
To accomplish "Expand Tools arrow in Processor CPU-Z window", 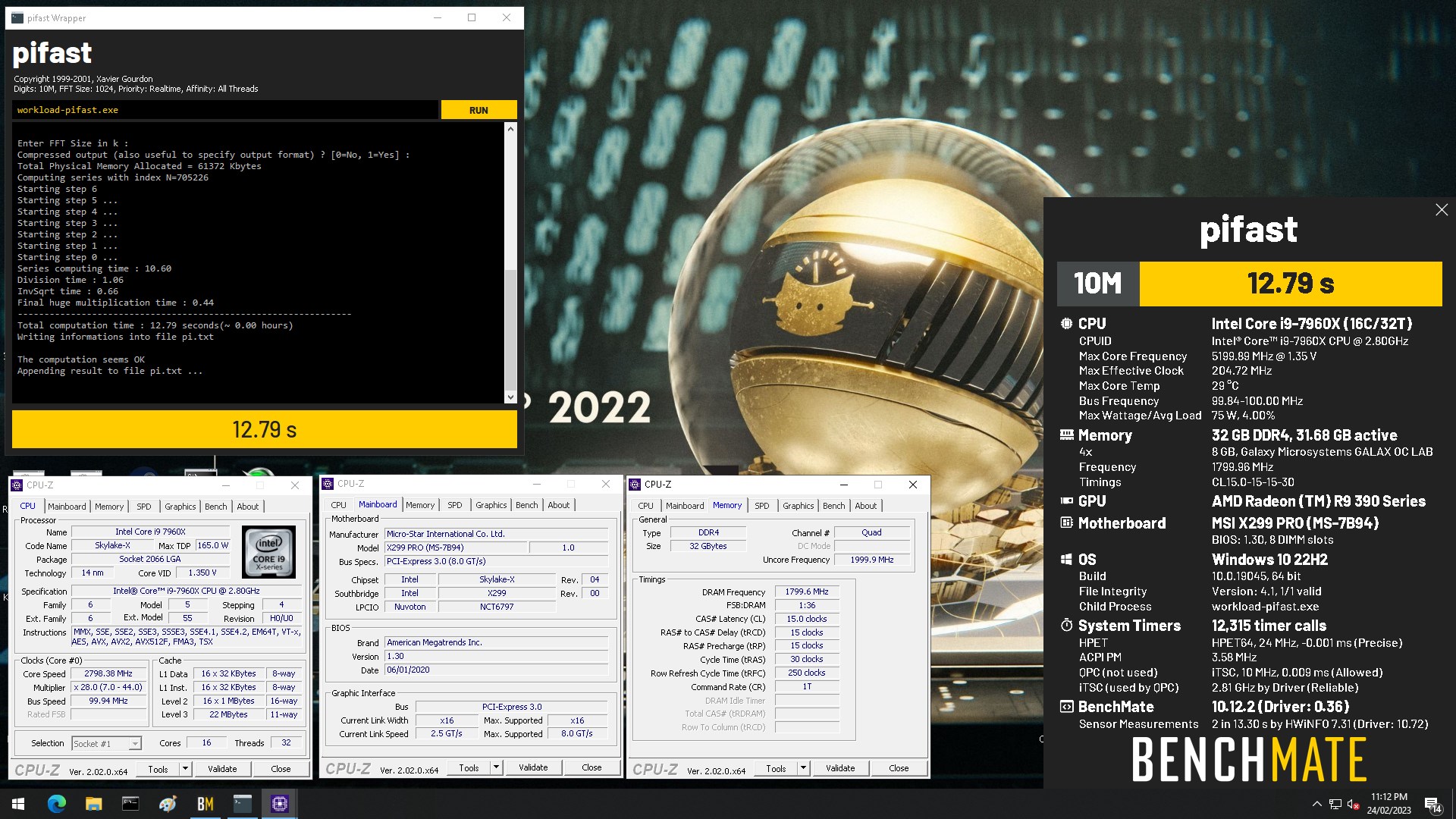I will (184, 769).
